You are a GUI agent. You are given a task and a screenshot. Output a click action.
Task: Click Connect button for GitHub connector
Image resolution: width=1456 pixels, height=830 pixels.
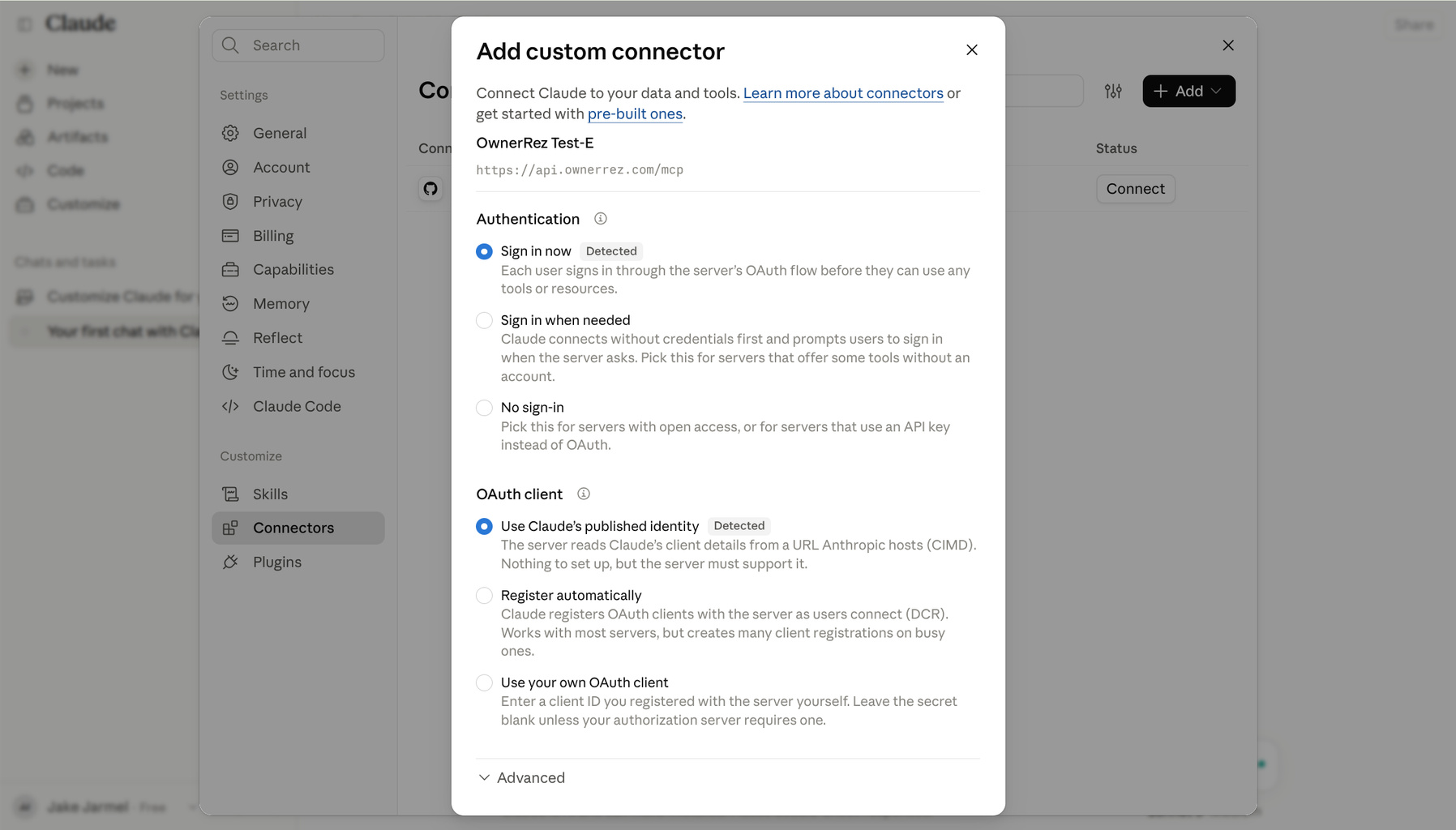(1135, 189)
